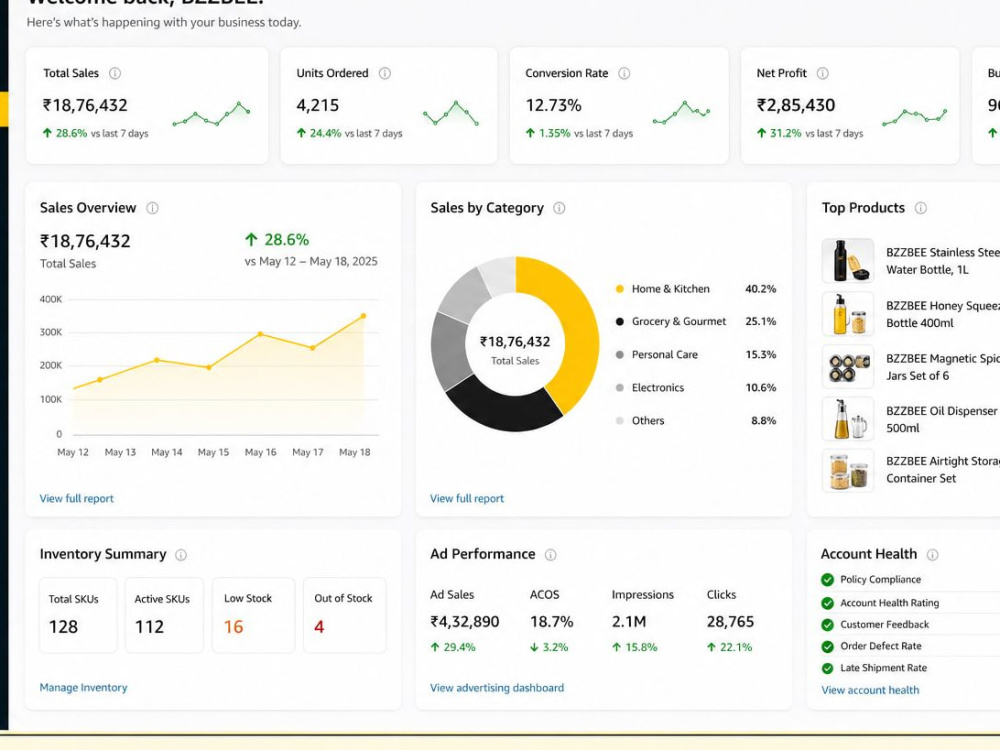Image resolution: width=1000 pixels, height=750 pixels.
Task: Open Top Products info icon
Action: click(x=920, y=208)
